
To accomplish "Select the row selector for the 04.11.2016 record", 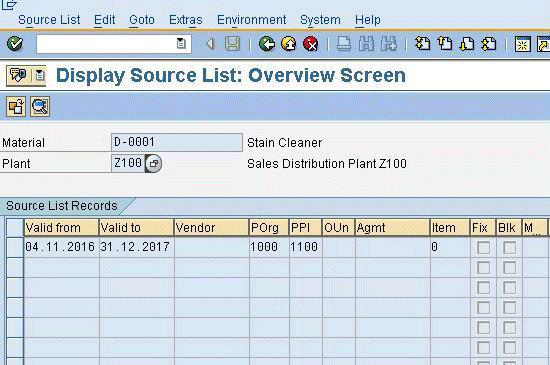I will point(15,248).
